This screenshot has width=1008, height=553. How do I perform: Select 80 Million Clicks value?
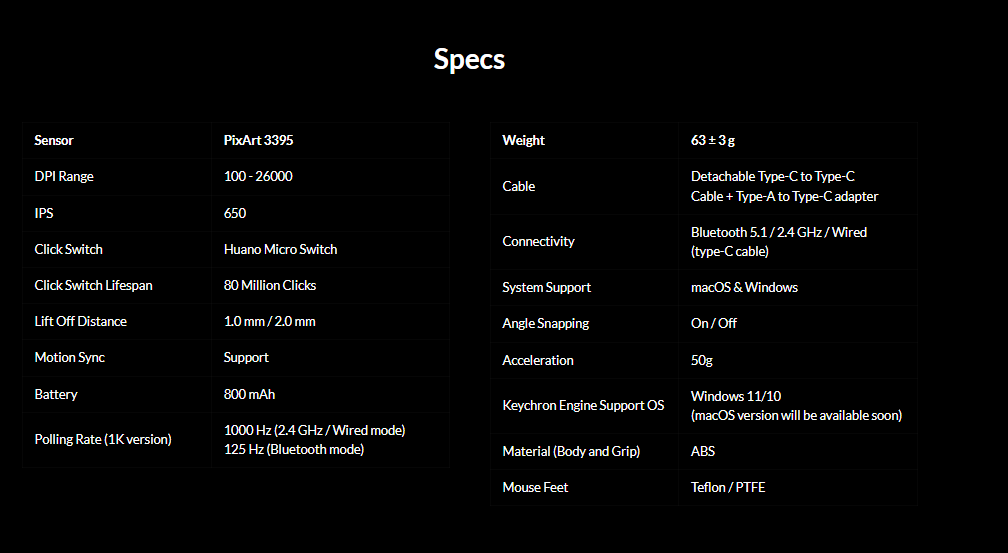270,285
